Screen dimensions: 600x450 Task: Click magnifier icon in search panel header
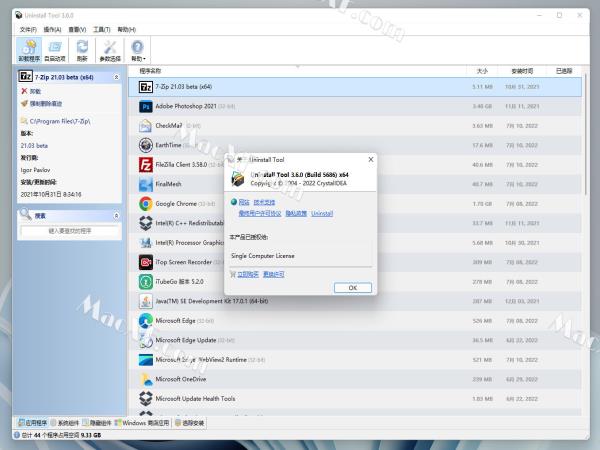[x=26, y=214]
